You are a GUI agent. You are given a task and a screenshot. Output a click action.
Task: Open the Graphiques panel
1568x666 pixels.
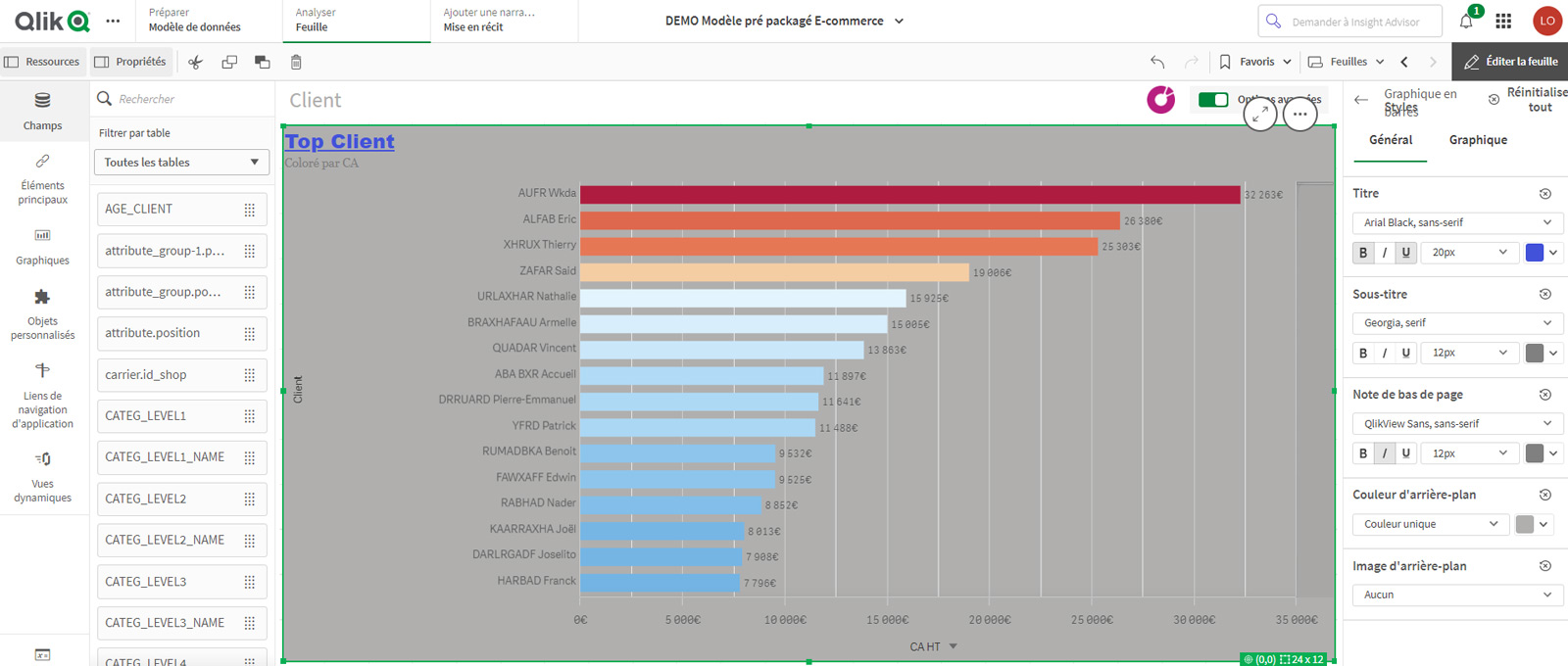point(42,247)
